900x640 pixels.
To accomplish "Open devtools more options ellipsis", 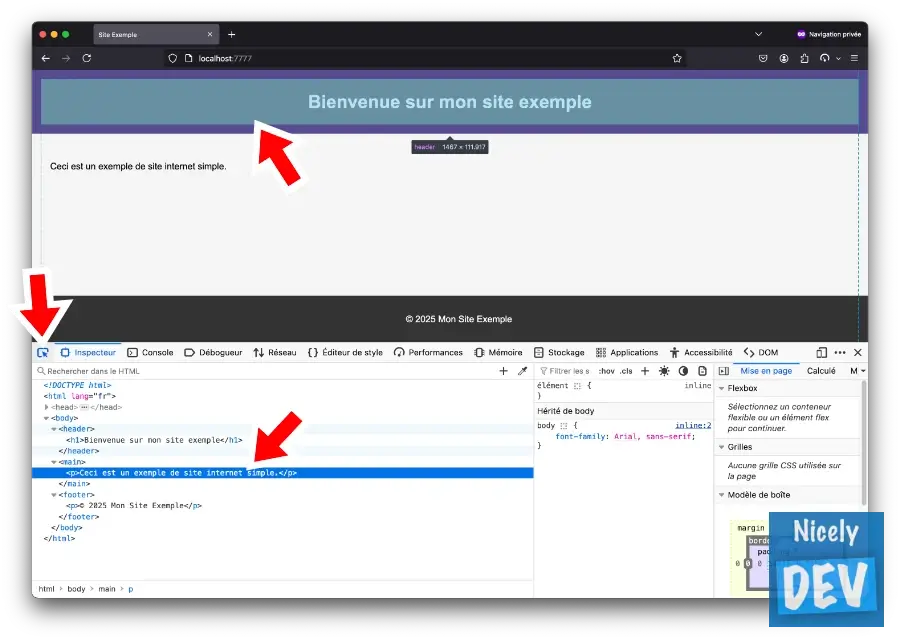I will click(840, 352).
